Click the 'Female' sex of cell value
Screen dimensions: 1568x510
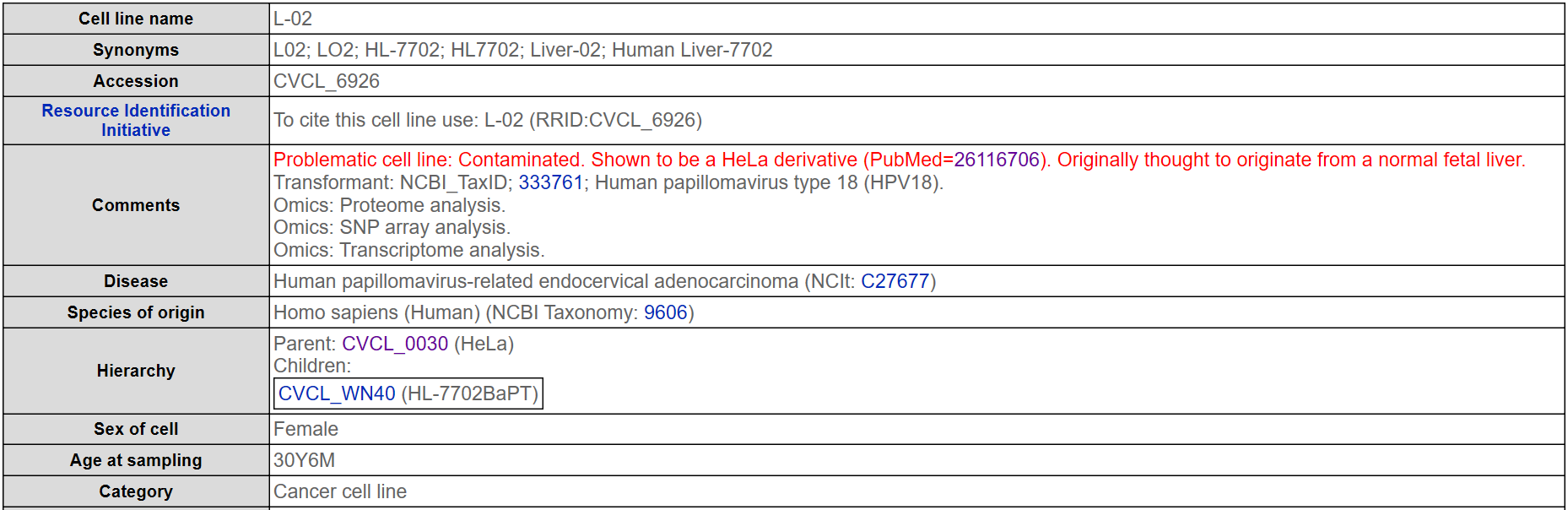tap(305, 429)
